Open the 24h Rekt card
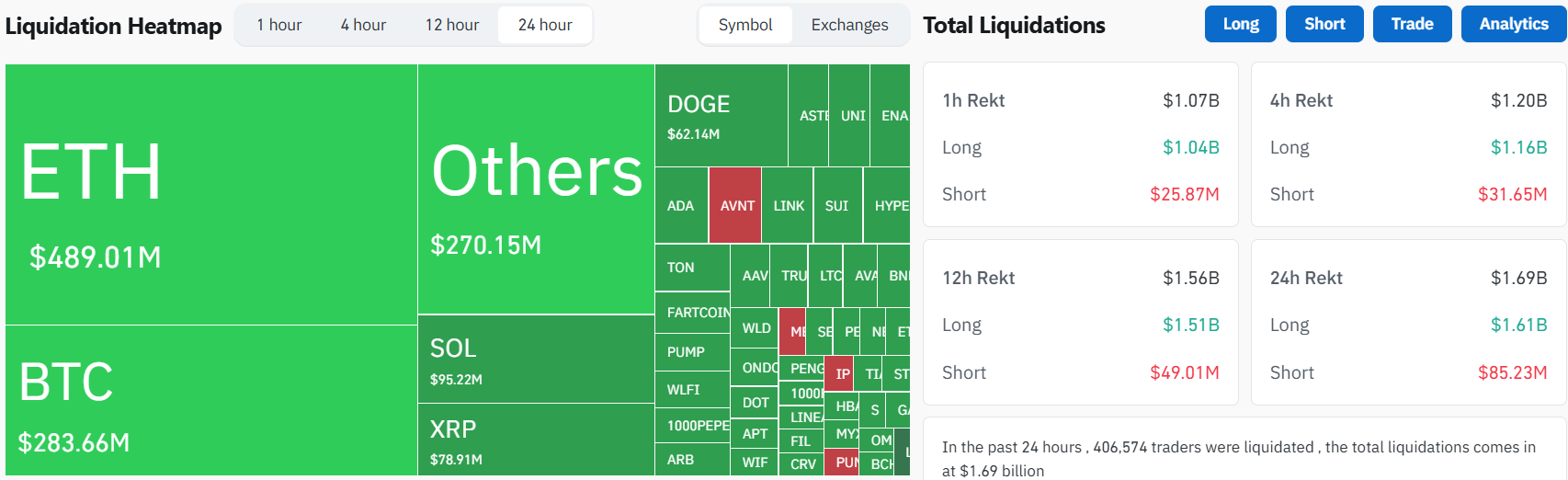This screenshot has width=1568, height=480. [1408, 323]
